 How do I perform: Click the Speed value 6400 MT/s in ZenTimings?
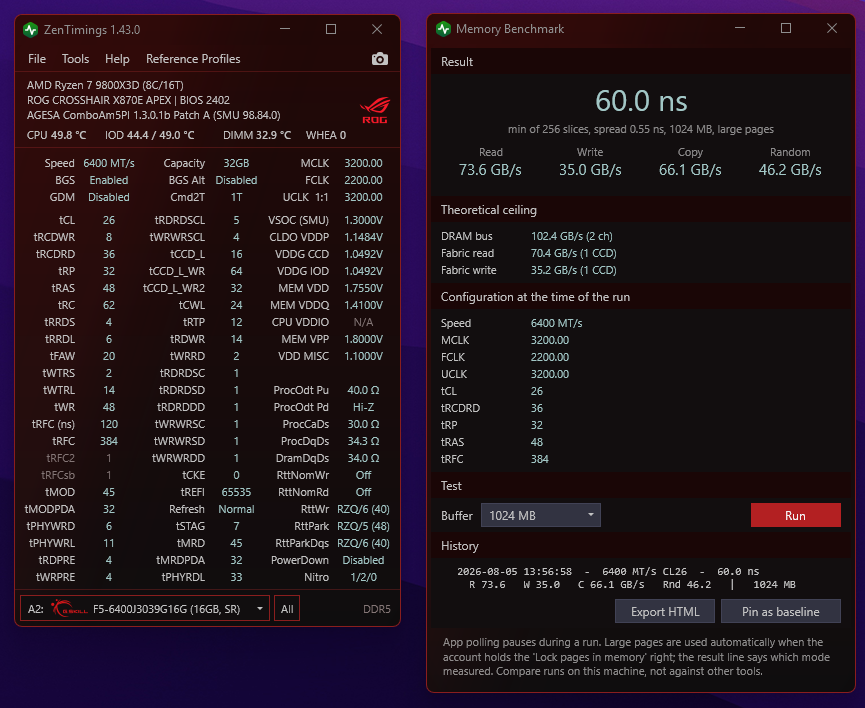pos(109,163)
